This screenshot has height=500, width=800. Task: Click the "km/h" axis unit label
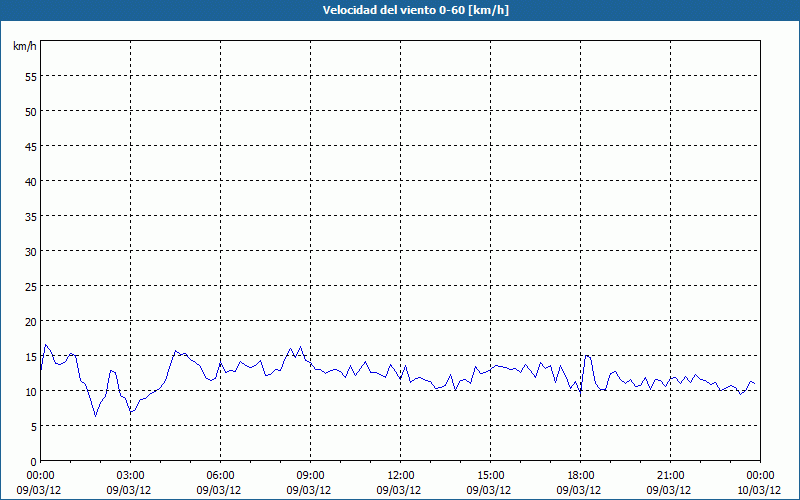(x=24, y=46)
